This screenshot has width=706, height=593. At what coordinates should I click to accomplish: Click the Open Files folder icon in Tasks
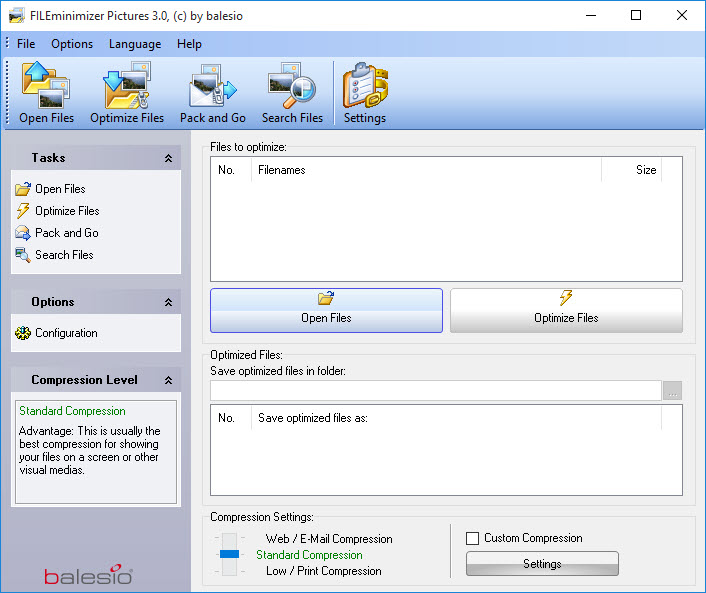click(23, 189)
